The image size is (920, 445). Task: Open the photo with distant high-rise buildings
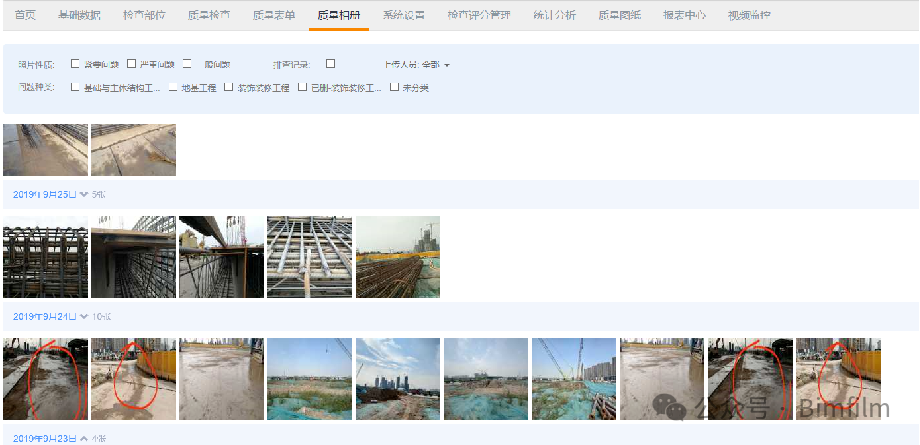tap(398, 379)
